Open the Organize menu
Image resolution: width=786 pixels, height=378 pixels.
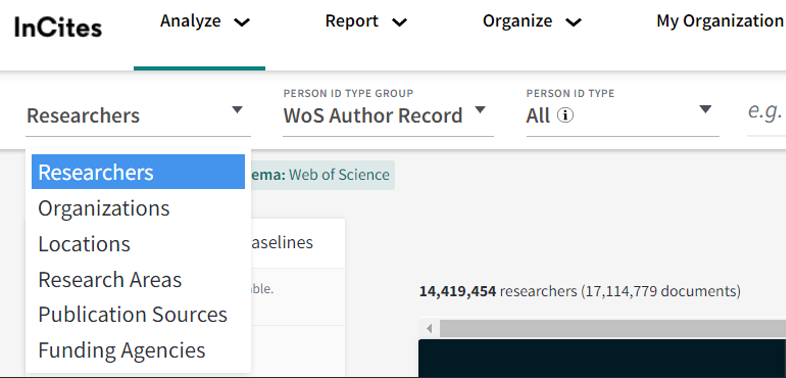pos(531,22)
